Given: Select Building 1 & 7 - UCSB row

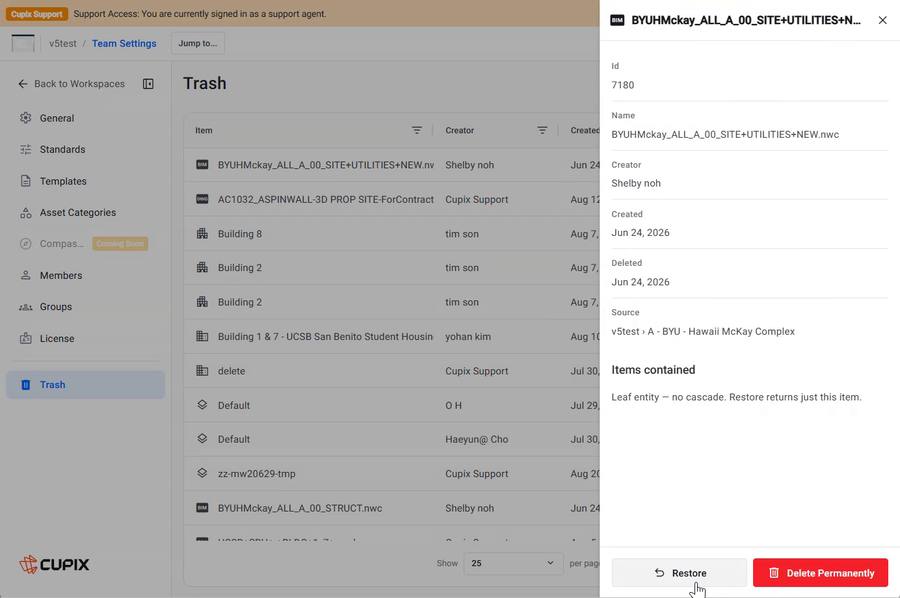Looking at the screenshot, I should (392, 336).
